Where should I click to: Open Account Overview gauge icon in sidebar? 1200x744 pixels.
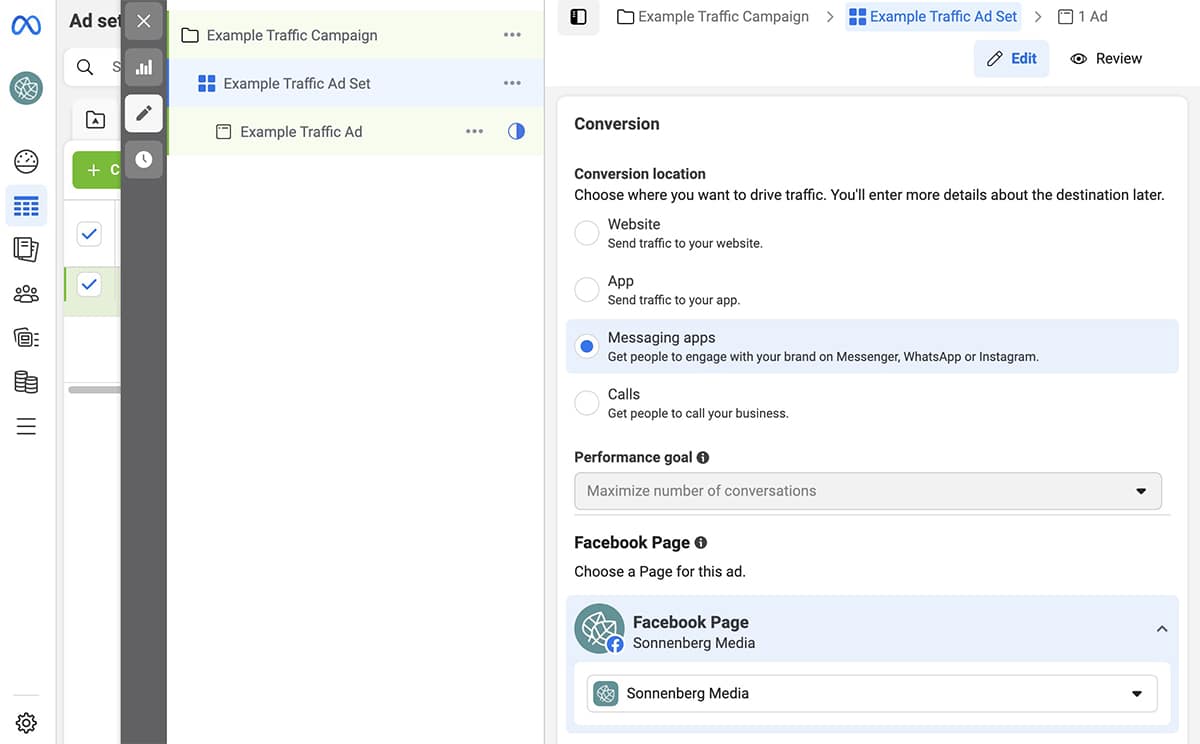(x=26, y=162)
